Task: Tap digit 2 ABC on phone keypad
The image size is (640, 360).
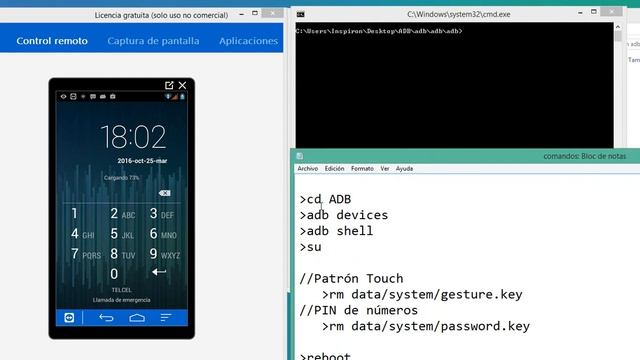Action: coord(122,213)
